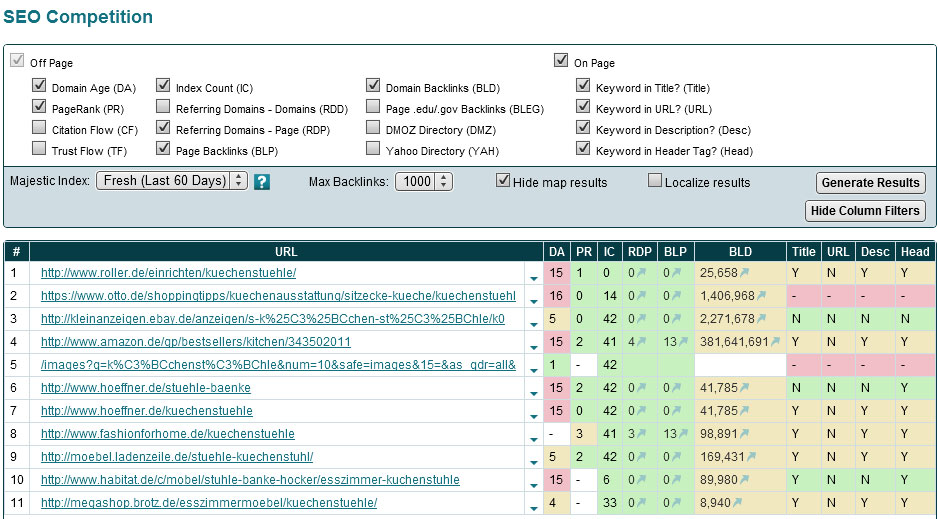The image size is (938, 519).
Task: Open the habitat.de esszimmer-kuchenstuhle link
Action: pos(250,480)
